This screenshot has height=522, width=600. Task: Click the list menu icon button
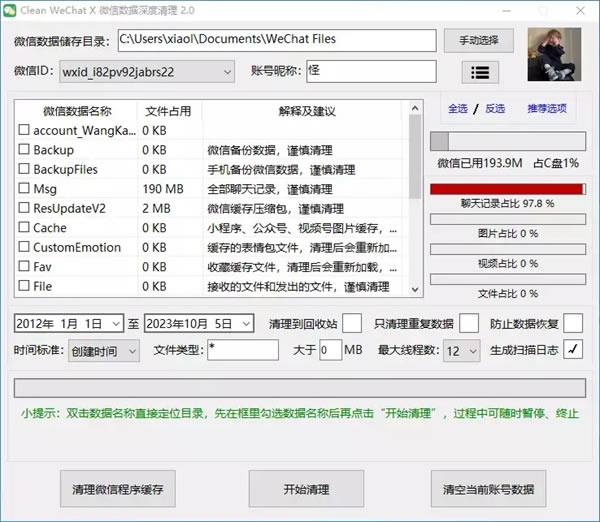(480, 72)
